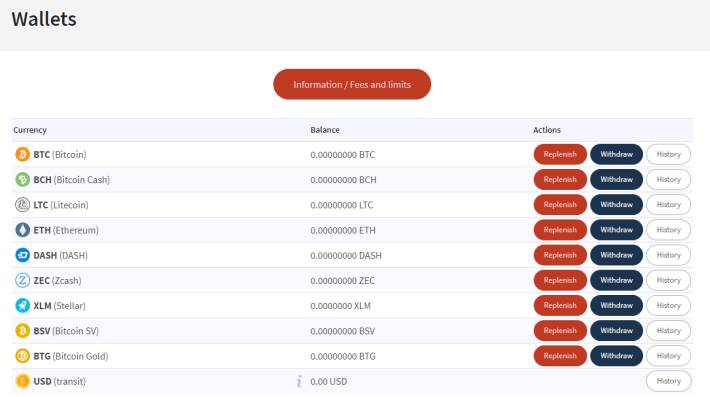Click the '0.00000000 BTG' balance value
The height and width of the screenshot is (397, 710).
(343, 357)
